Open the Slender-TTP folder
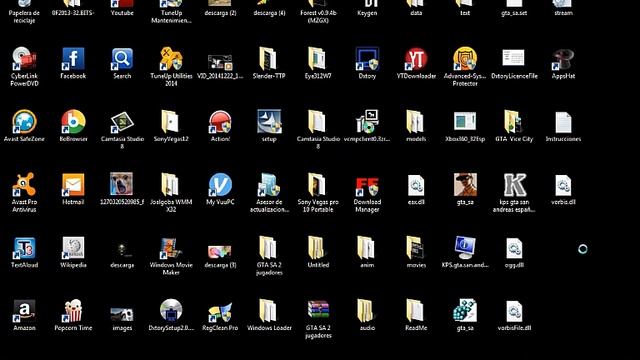The image size is (640, 360). coord(268,59)
